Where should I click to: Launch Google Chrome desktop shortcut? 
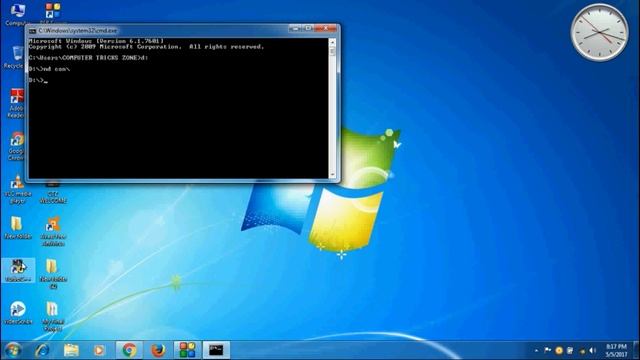pyautogui.click(x=16, y=146)
